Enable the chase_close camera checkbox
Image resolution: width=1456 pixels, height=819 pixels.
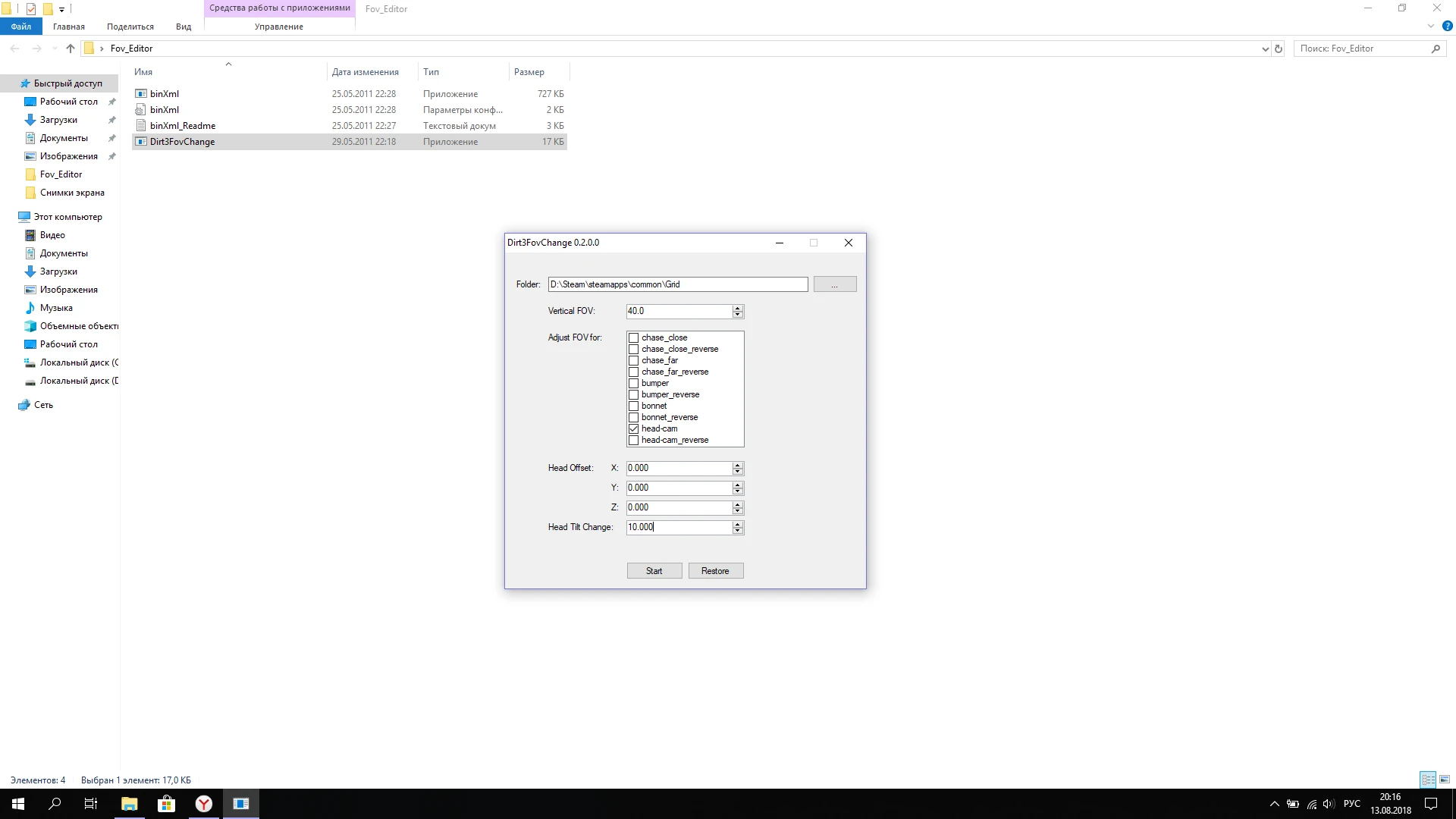(634, 338)
